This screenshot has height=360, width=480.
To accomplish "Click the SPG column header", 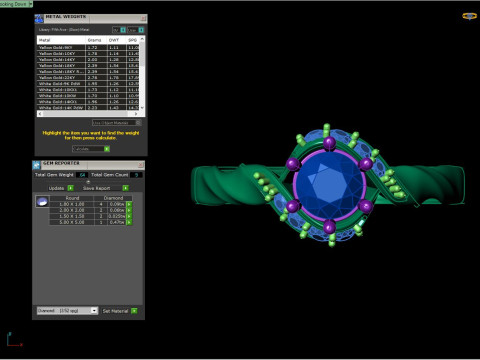I will pyautogui.click(x=133, y=40).
